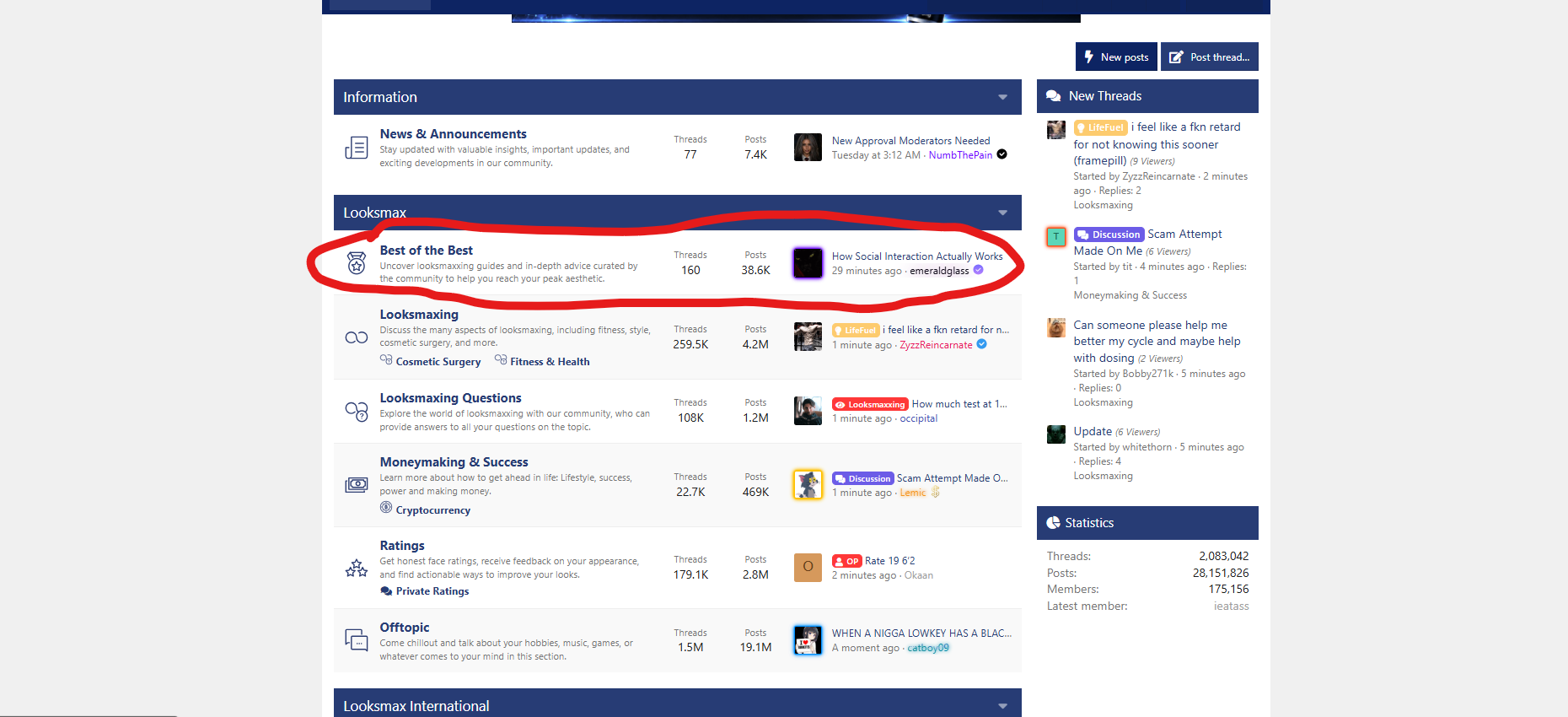
Task: Click ZyzzReincarnate username in Looksmaxing row
Action: (x=936, y=345)
